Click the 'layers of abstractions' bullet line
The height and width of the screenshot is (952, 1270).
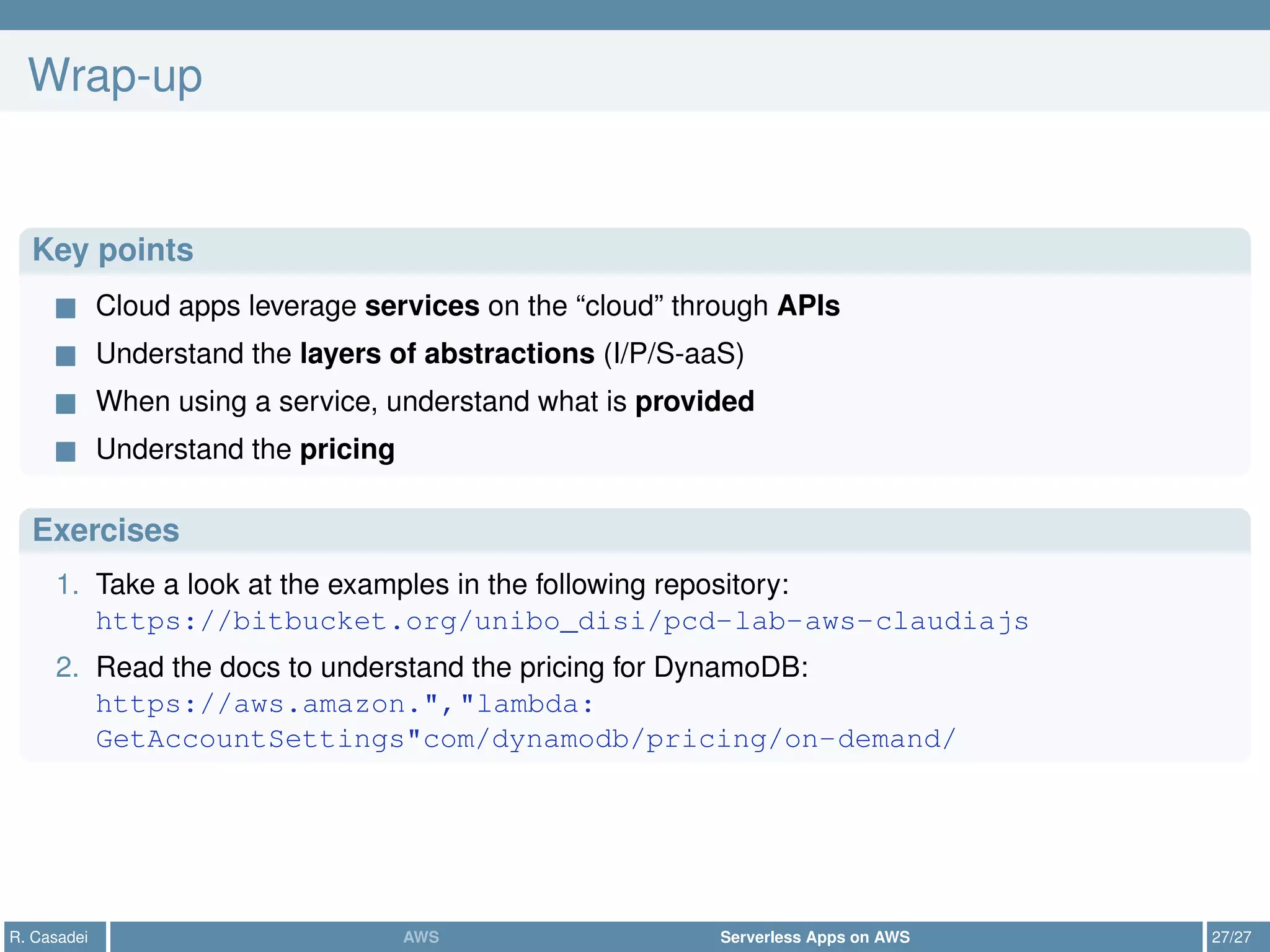[x=420, y=354]
